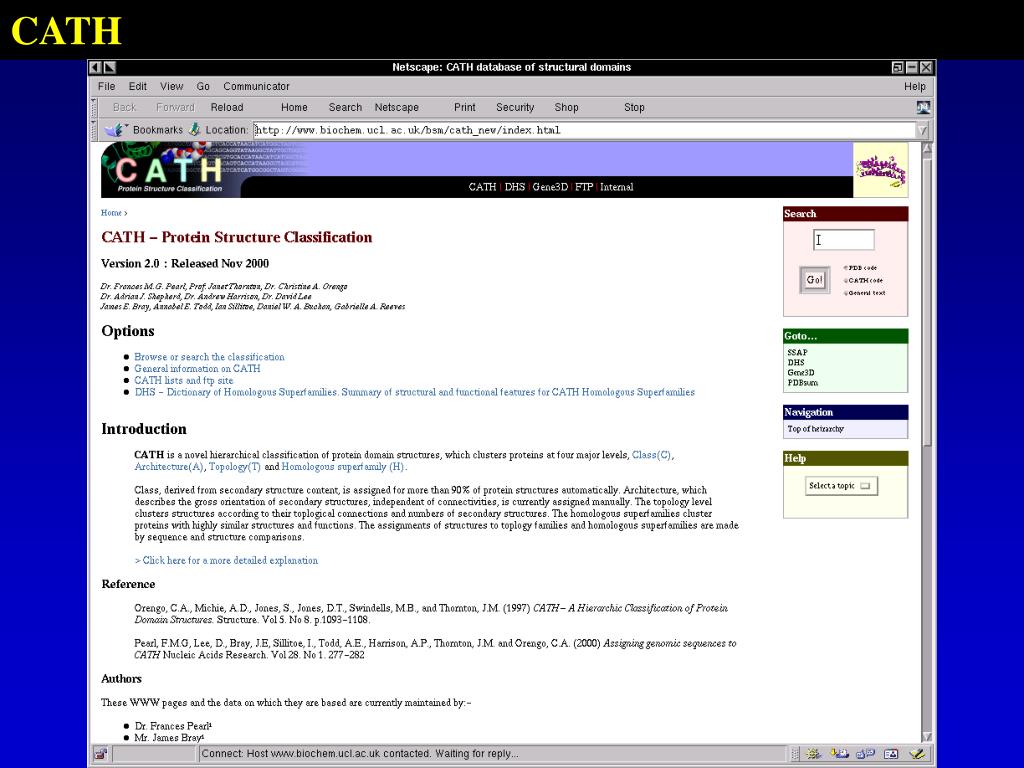
Task: Select the PDB code radio option
Action: pos(845,268)
